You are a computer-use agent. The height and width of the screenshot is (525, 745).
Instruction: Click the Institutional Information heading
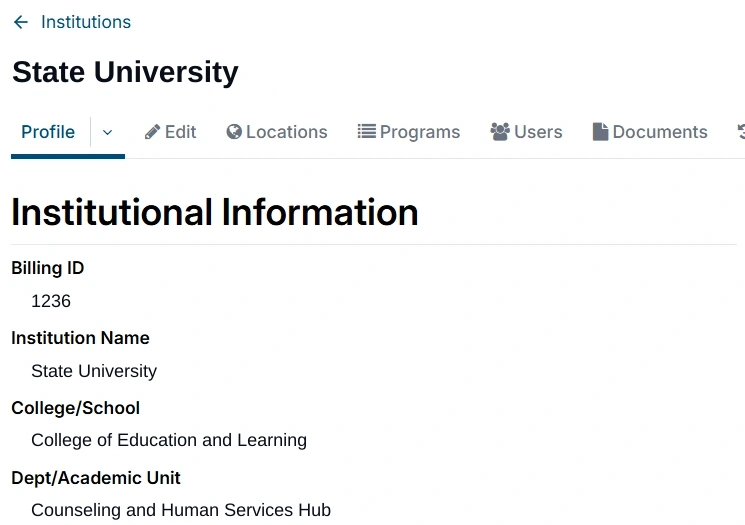pyautogui.click(x=215, y=212)
